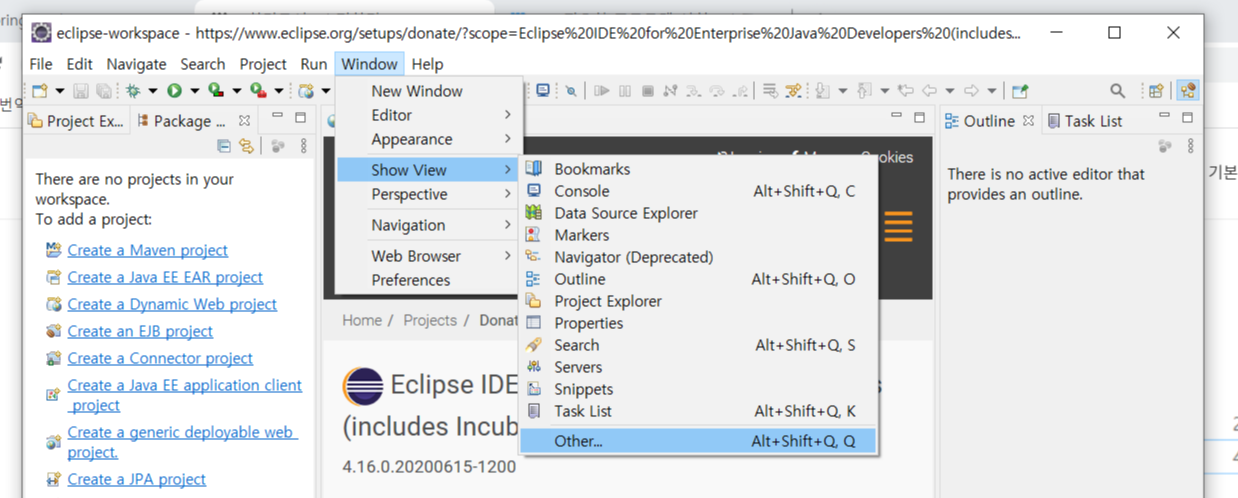This screenshot has width=1238, height=498.
Task: Select Snippets from Show View submenu
Action: (698, 389)
